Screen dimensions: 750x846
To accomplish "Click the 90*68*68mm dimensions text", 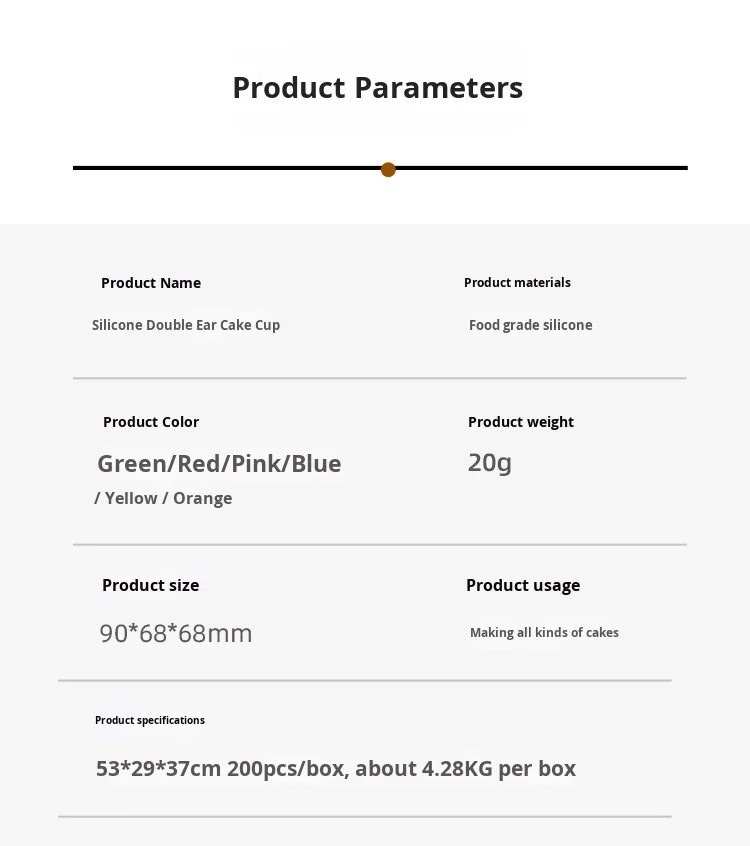I will [176, 633].
